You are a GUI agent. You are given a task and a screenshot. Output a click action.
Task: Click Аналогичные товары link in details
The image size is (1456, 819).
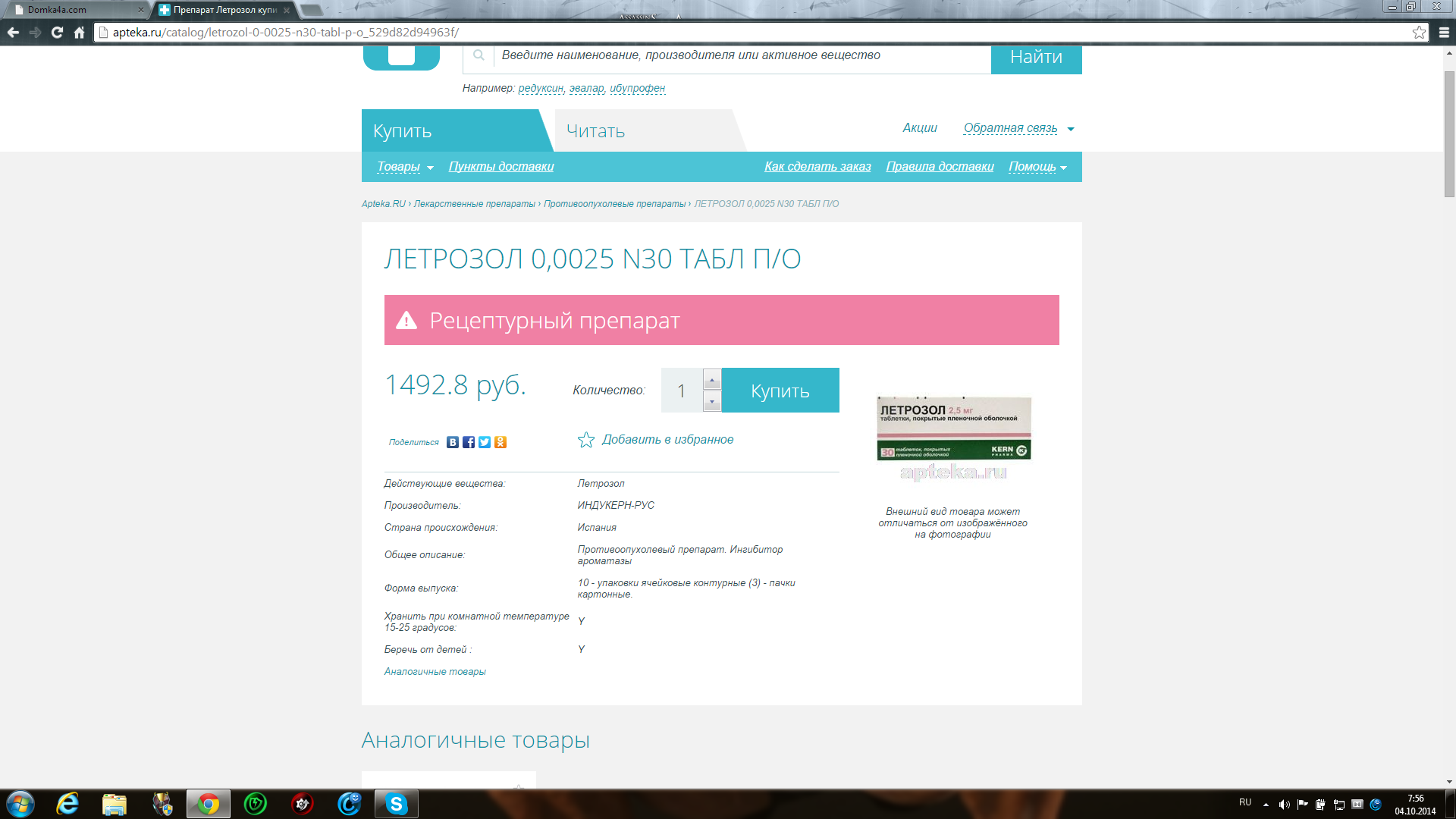coord(435,672)
